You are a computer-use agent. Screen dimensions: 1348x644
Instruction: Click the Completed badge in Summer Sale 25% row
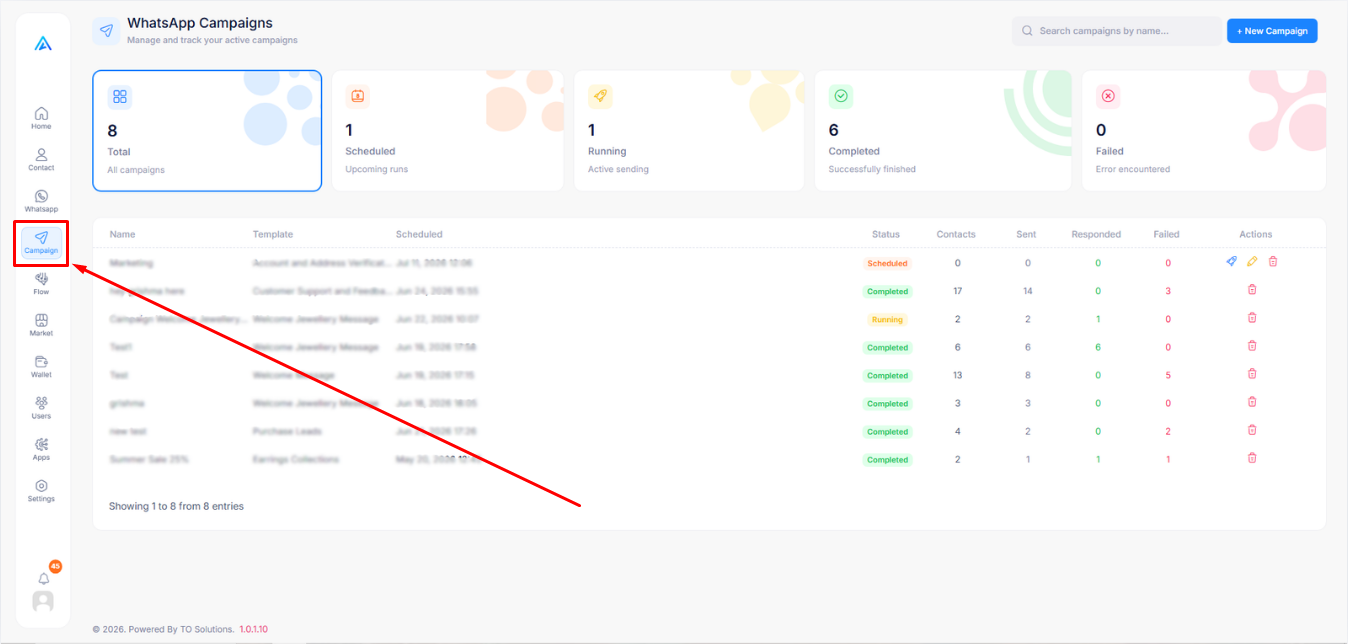click(x=887, y=460)
